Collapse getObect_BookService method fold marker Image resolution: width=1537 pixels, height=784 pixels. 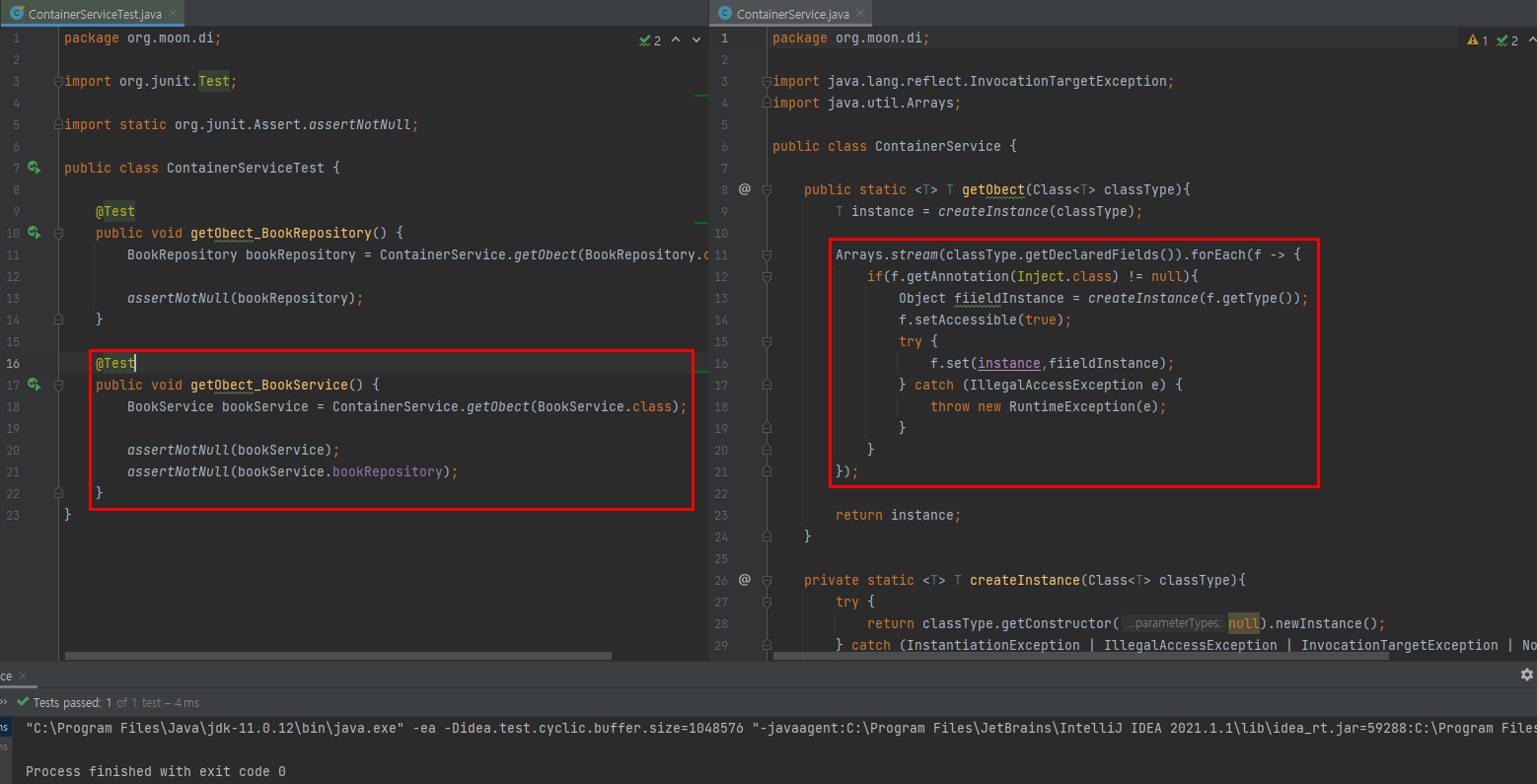point(58,386)
